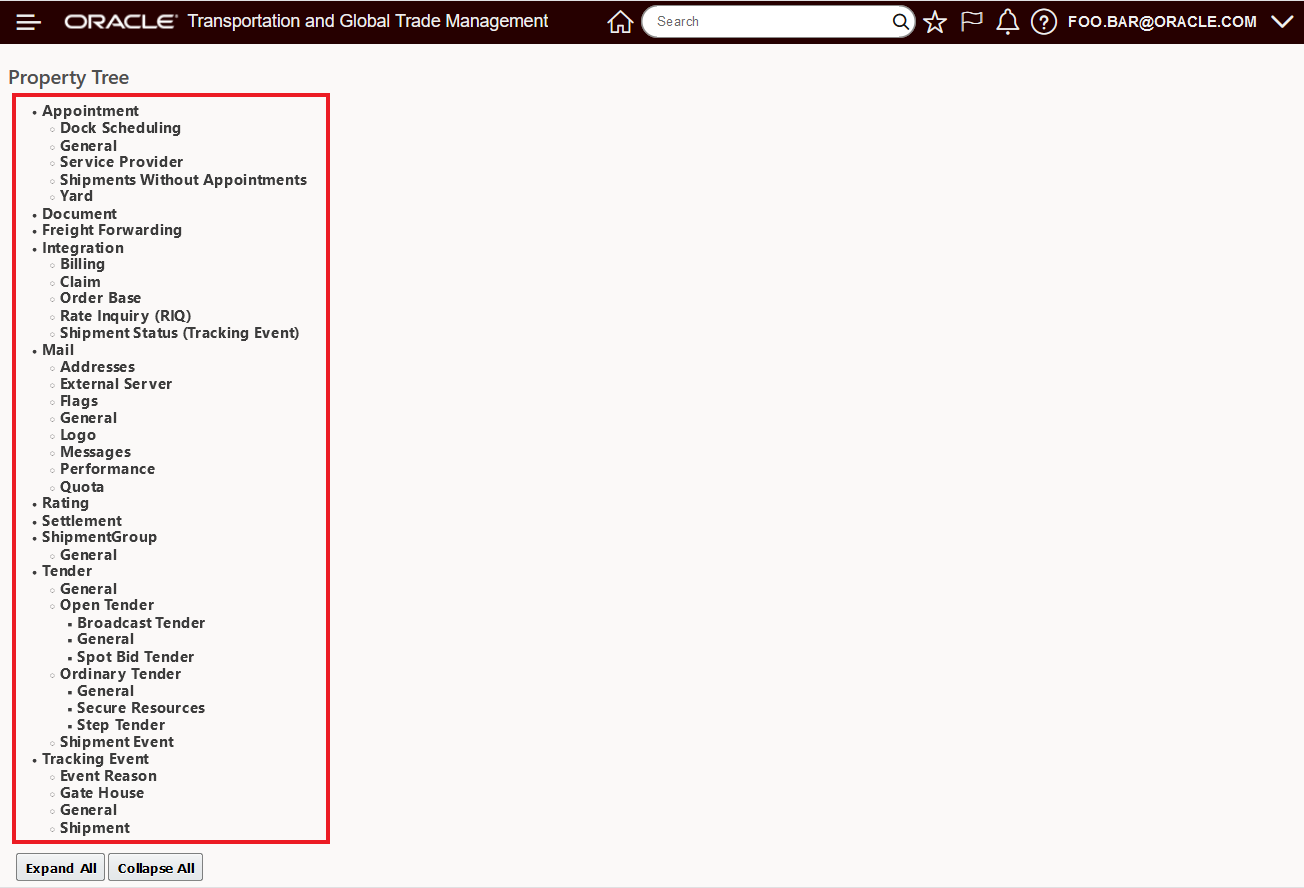This screenshot has width=1304, height=888.
Task: Open Shipments Without Appointments
Action: tap(183, 180)
